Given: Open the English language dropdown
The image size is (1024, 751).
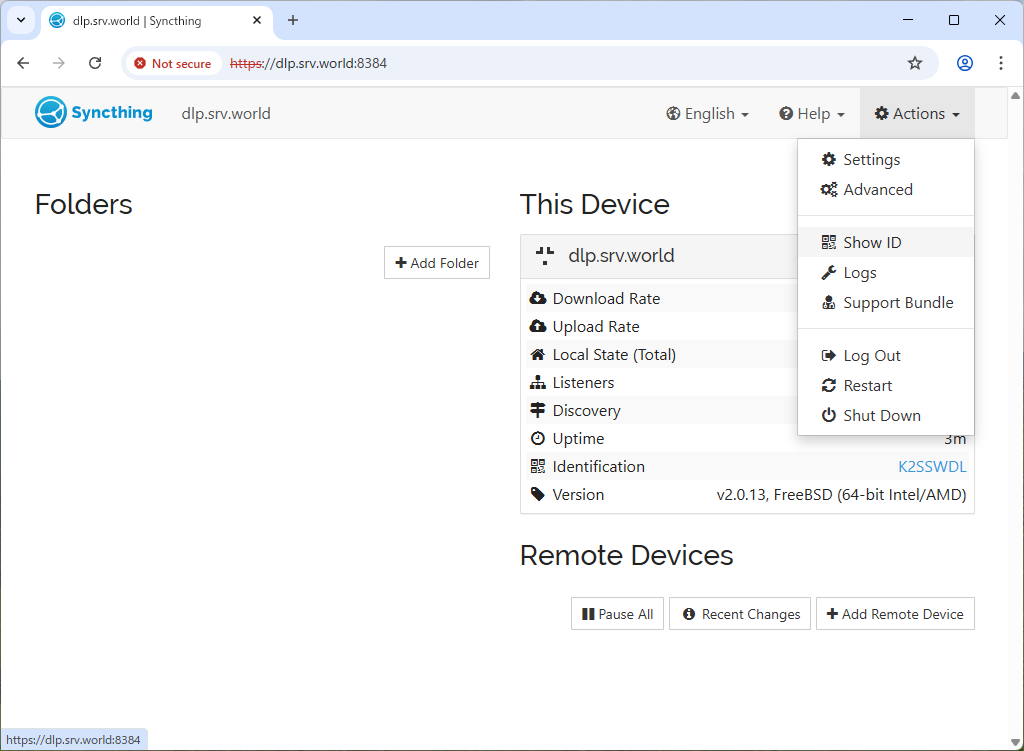Looking at the screenshot, I should pos(707,114).
